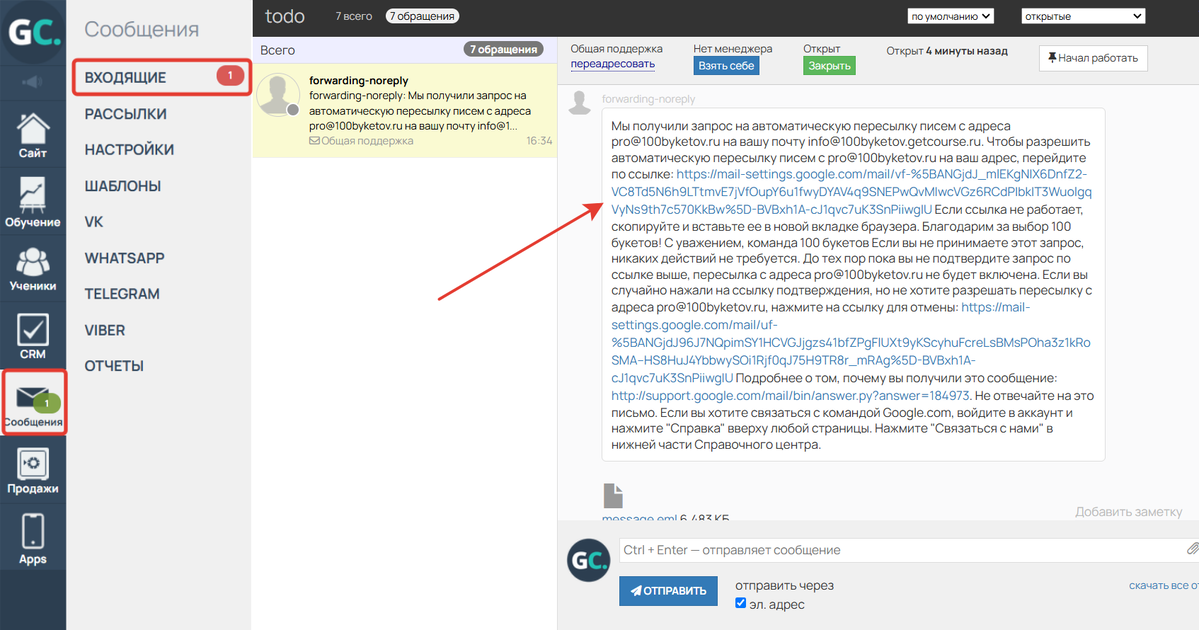
Task: Click the Добавить заметку link
Action: 1128,511
